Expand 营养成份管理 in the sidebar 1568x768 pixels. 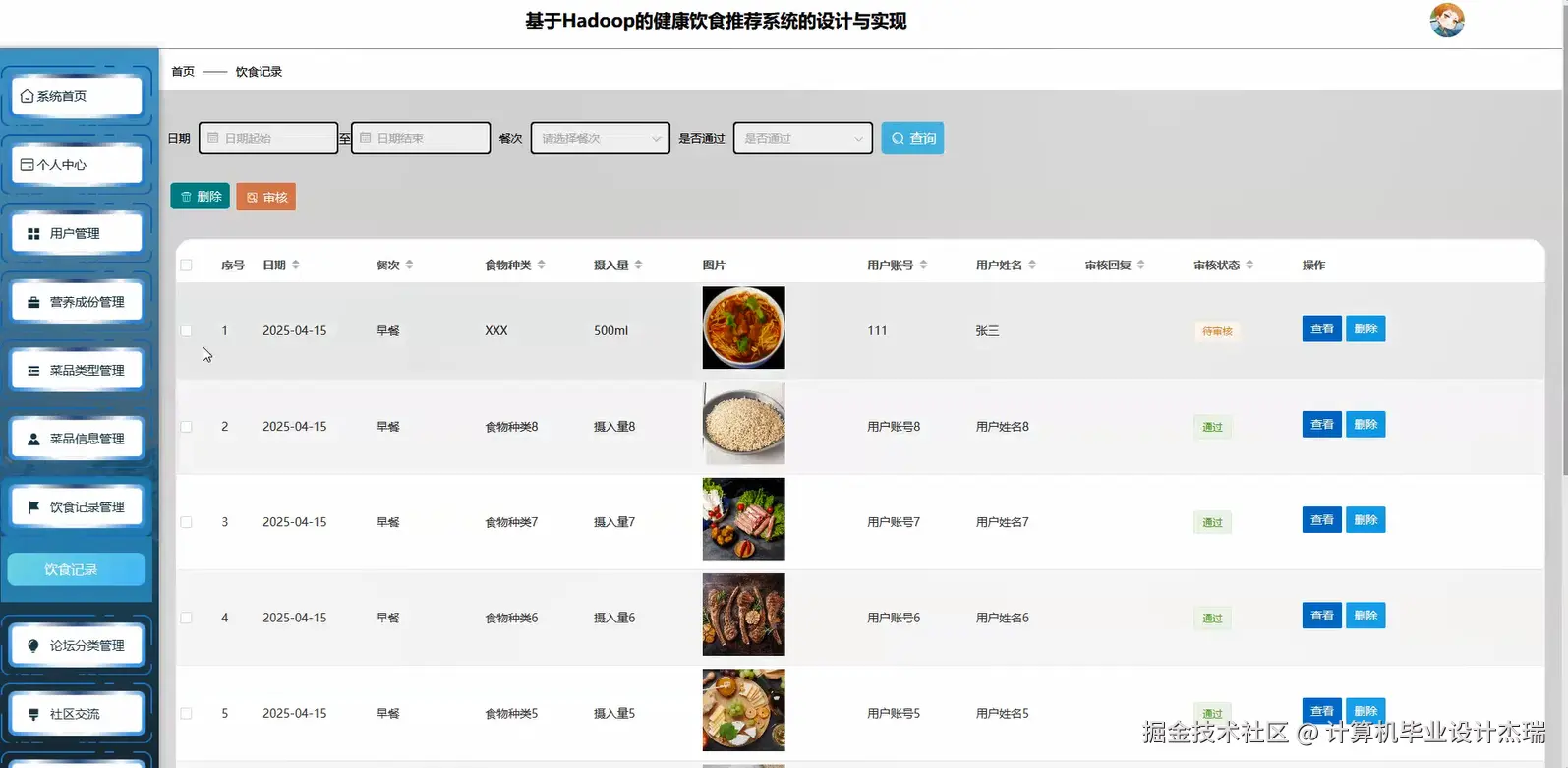tap(77, 302)
